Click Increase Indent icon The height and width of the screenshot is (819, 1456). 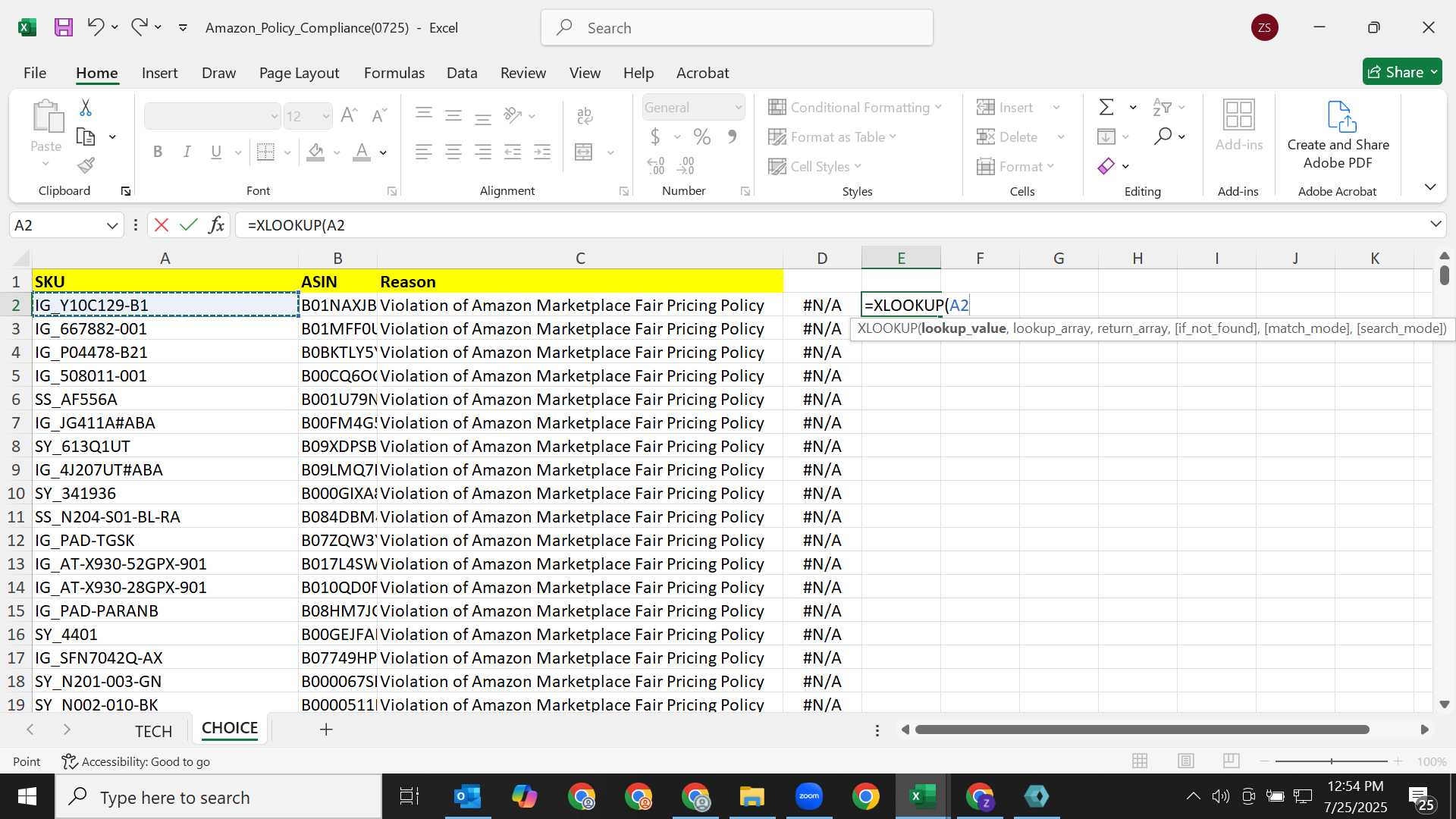[543, 152]
